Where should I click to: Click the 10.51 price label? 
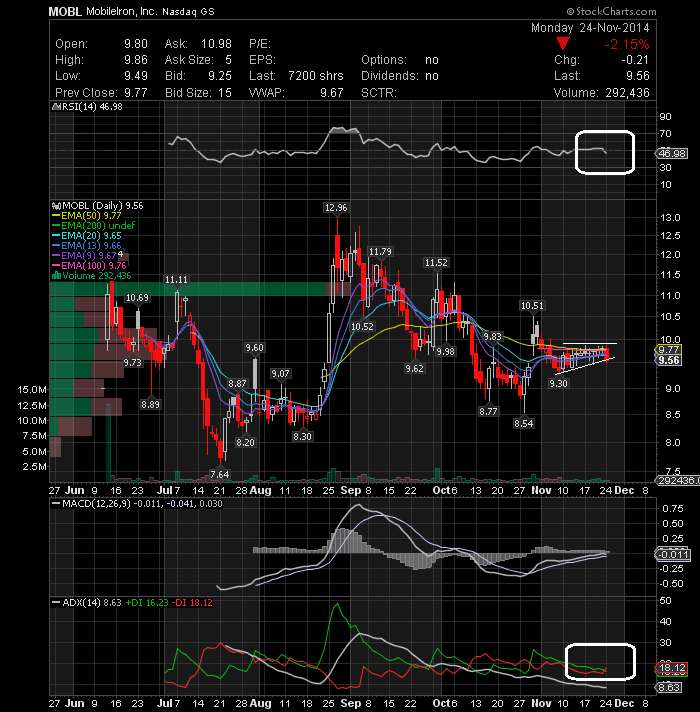532,306
